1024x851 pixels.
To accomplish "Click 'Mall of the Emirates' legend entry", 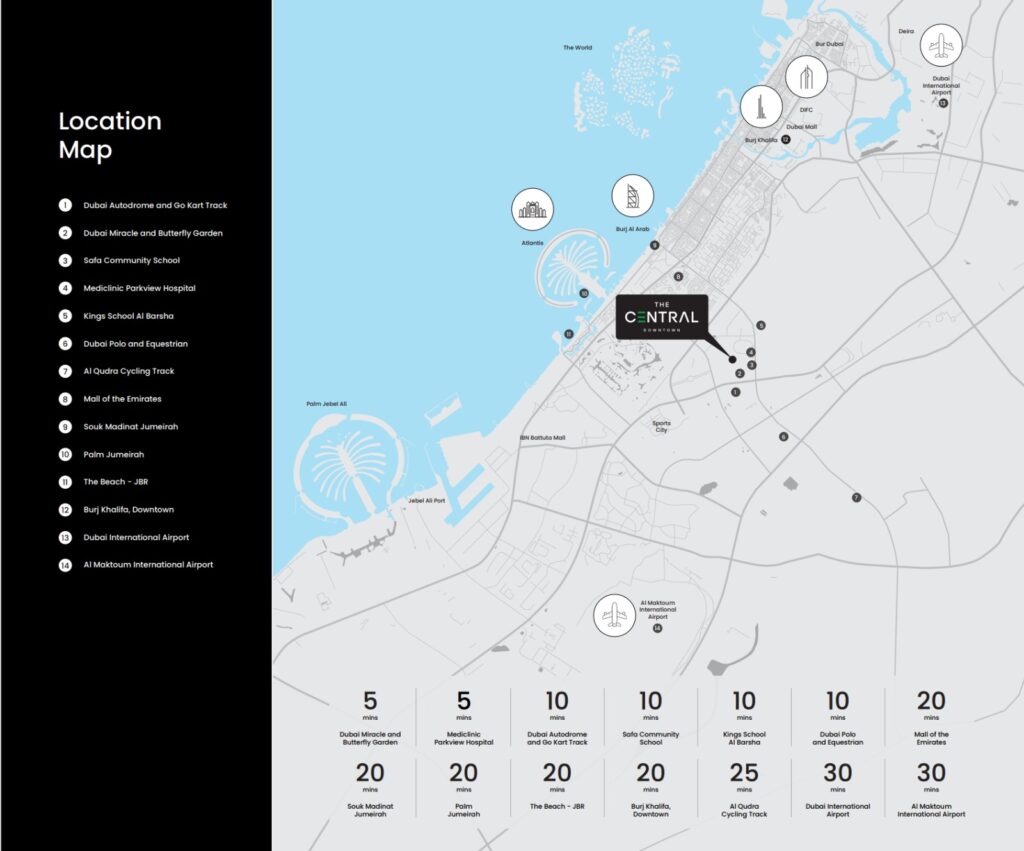I will (122, 398).
